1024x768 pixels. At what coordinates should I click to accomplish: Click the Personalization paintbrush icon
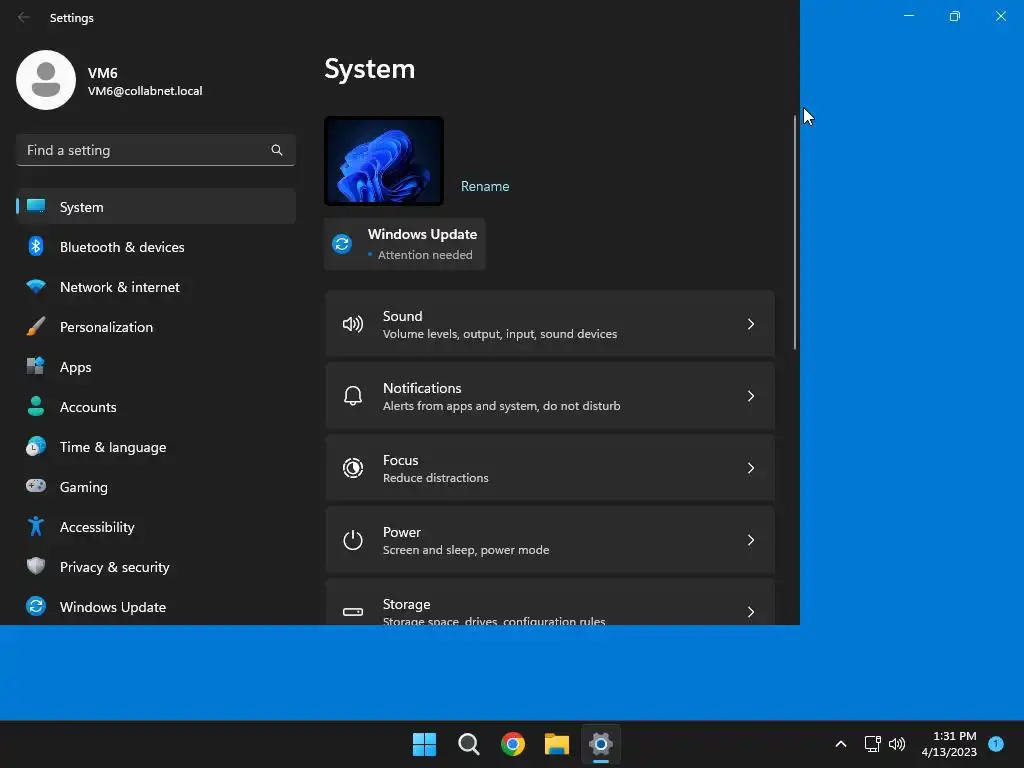36,327
